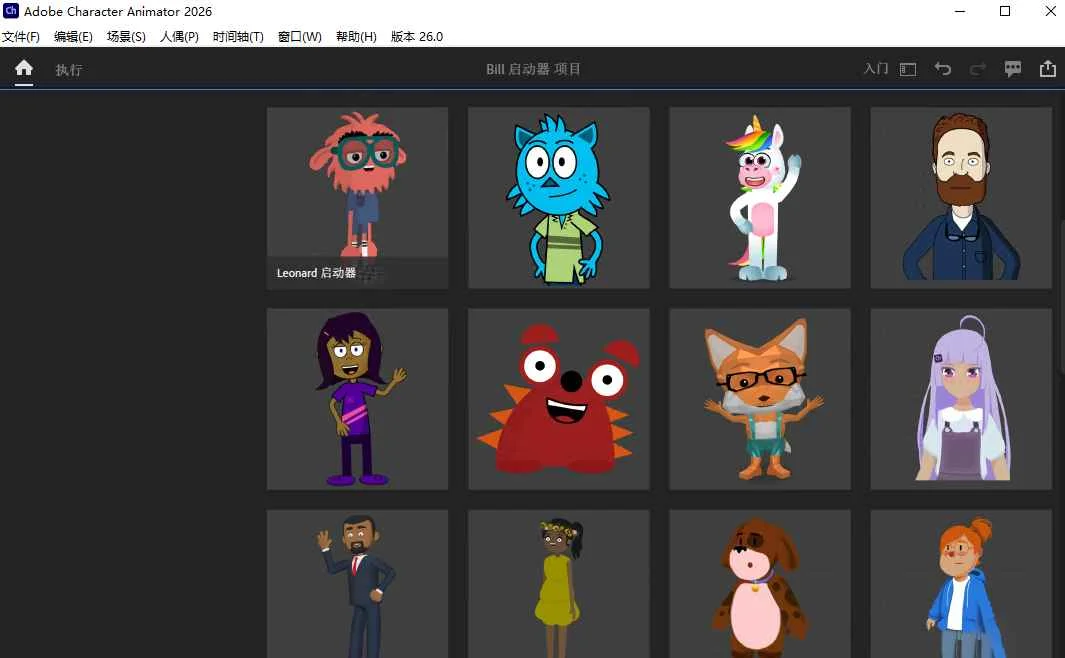Image resolution: width=1065 pixels, height=658 pixels.
Task: Undo the last action with the arrow icon
Action: click(x=943, y=69)
